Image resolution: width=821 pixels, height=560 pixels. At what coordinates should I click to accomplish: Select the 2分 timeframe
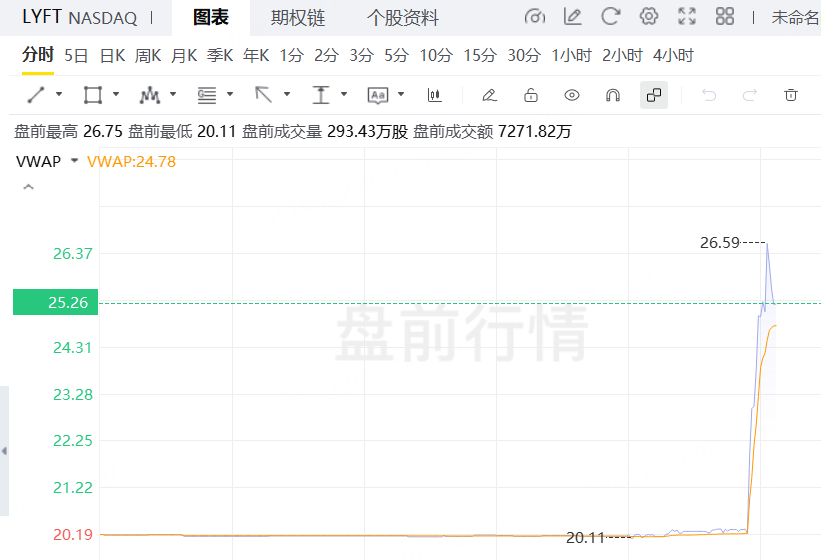tap(327, 55)
